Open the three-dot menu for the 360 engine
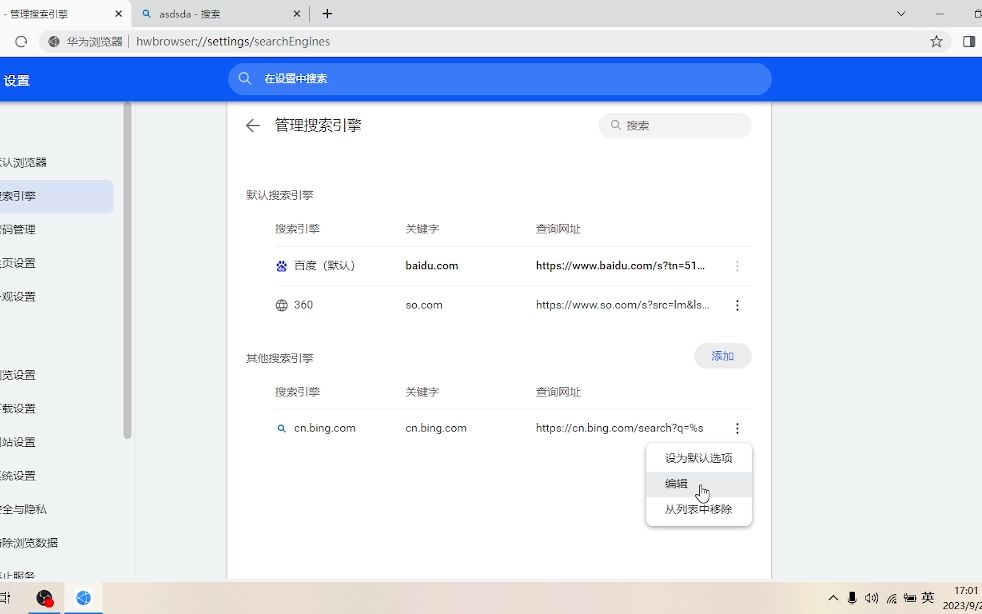The height and width of the screenshot is (614, 982). pos(737,305)
